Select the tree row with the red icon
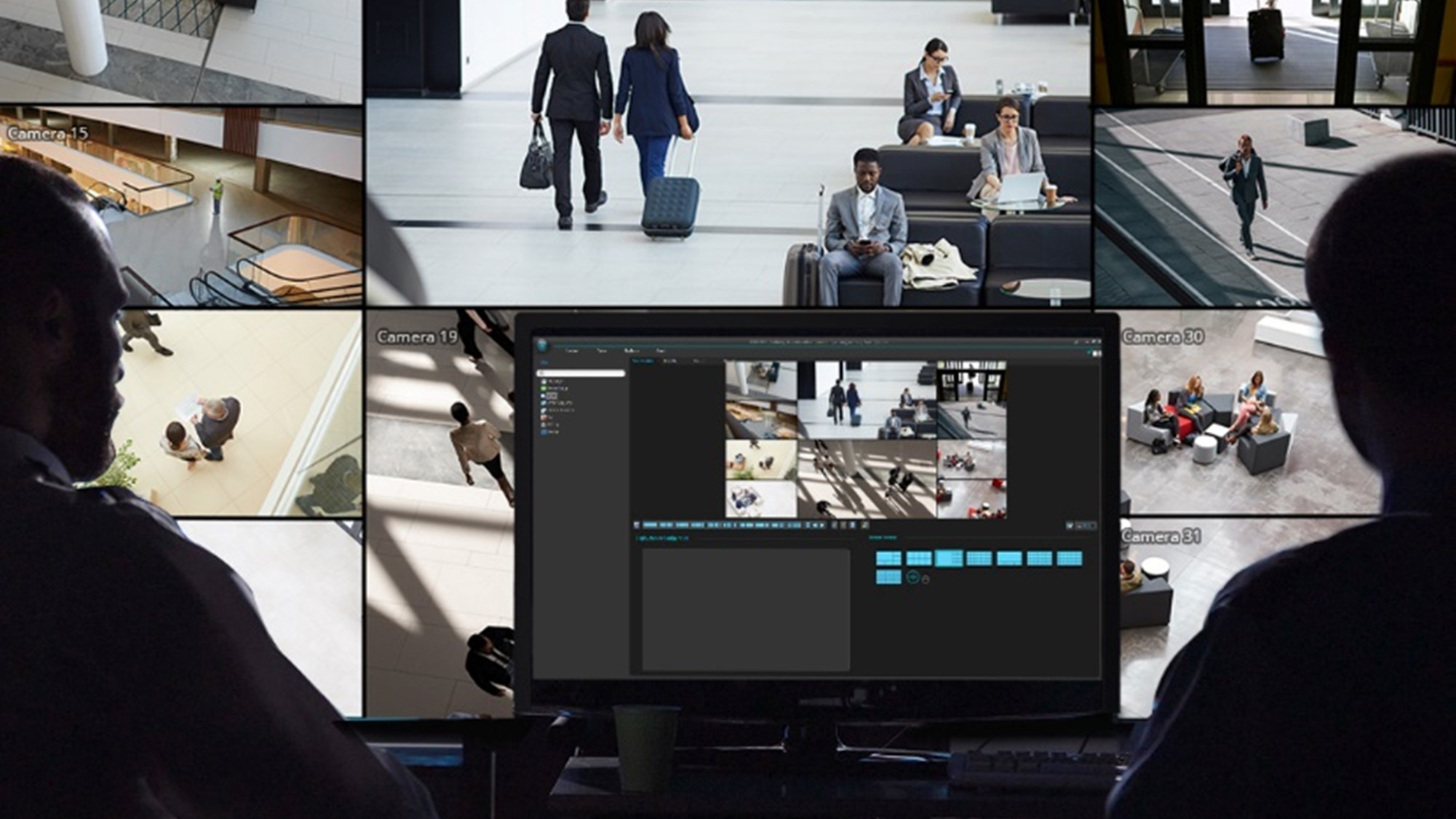Image resolution: width=1456 pixels, height=819 pixels. (x=546, y=417)
